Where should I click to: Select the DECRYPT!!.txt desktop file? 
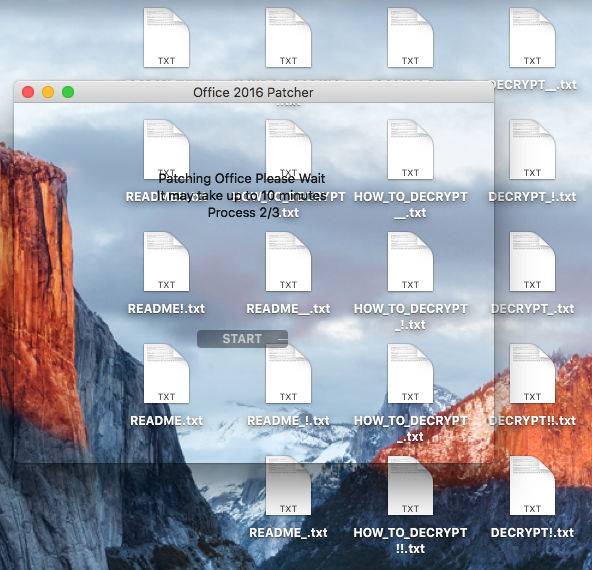tap(532, 374)
